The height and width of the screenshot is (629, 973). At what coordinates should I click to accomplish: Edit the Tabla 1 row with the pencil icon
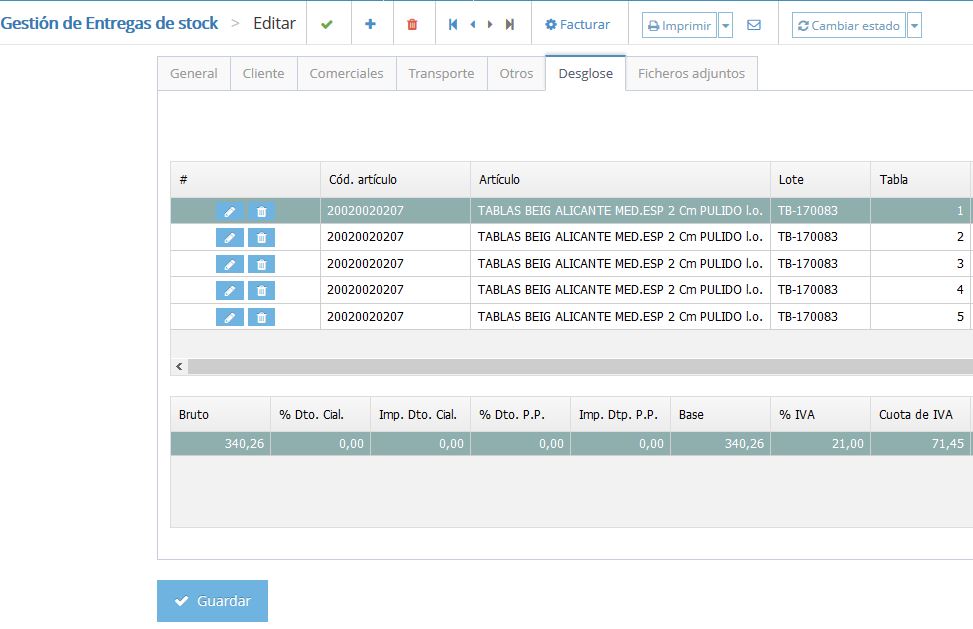(x=230, y=212)
